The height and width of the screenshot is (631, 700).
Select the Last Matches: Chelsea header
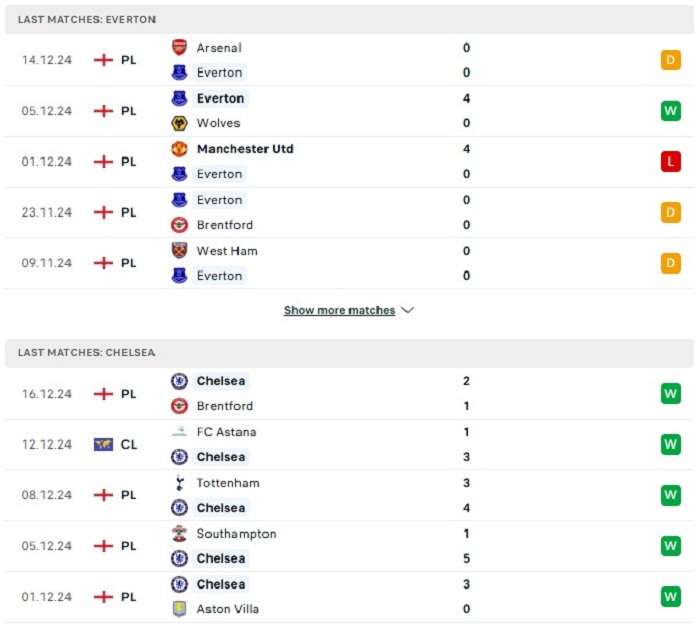[349, 352]
